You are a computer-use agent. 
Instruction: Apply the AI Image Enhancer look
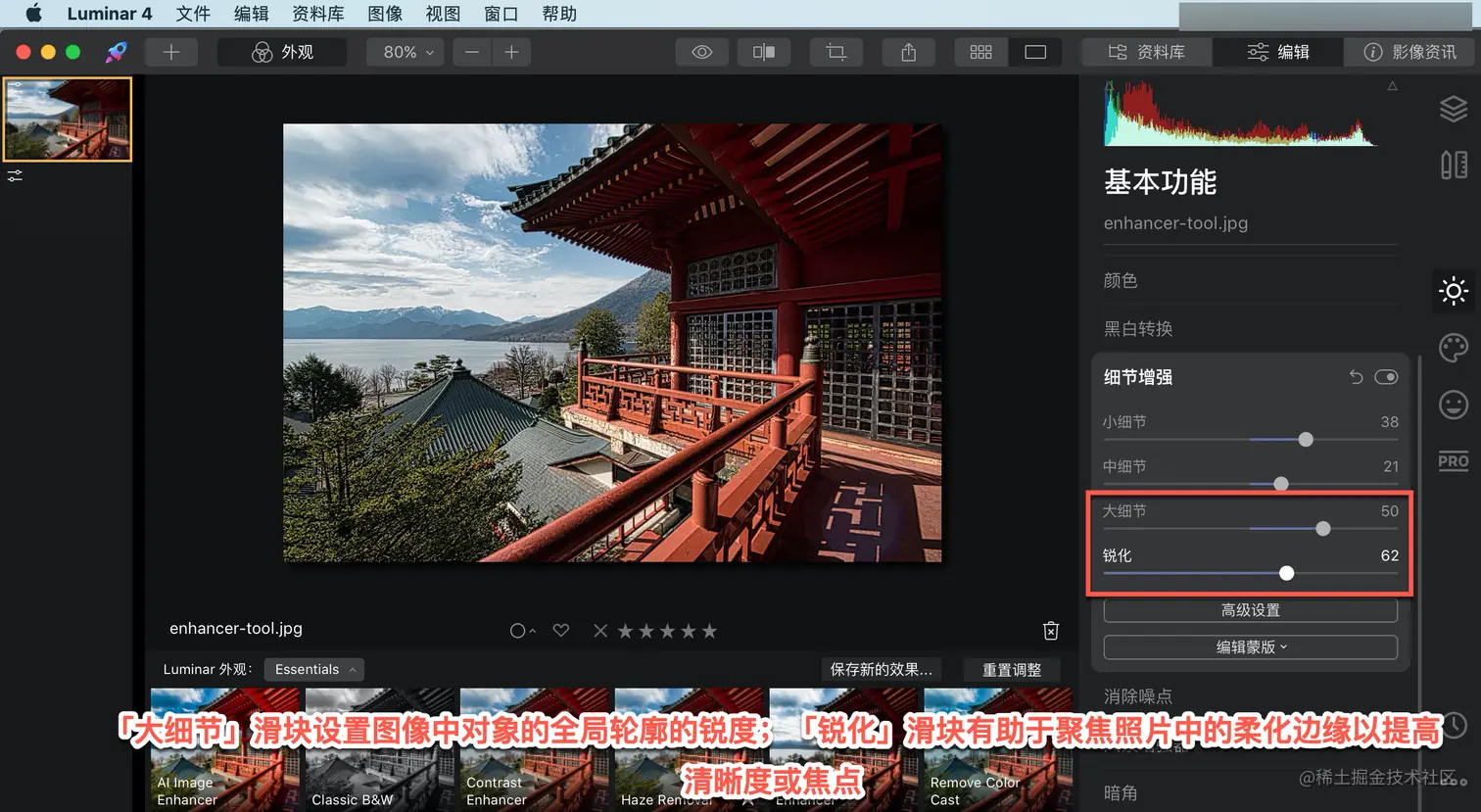tap(225, 749)
